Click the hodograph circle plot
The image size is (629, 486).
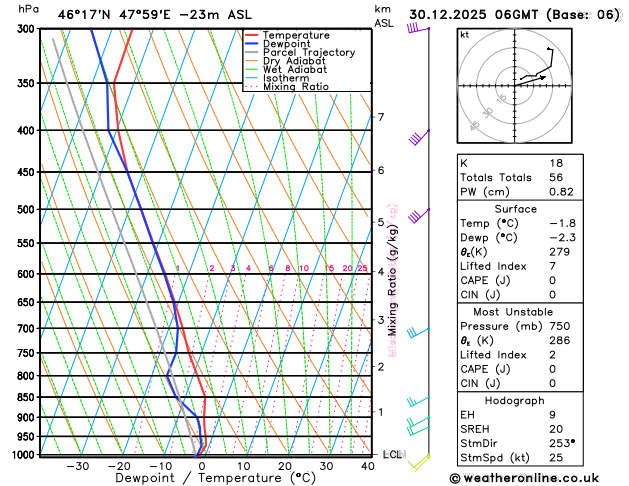click(x=514, y=86)
